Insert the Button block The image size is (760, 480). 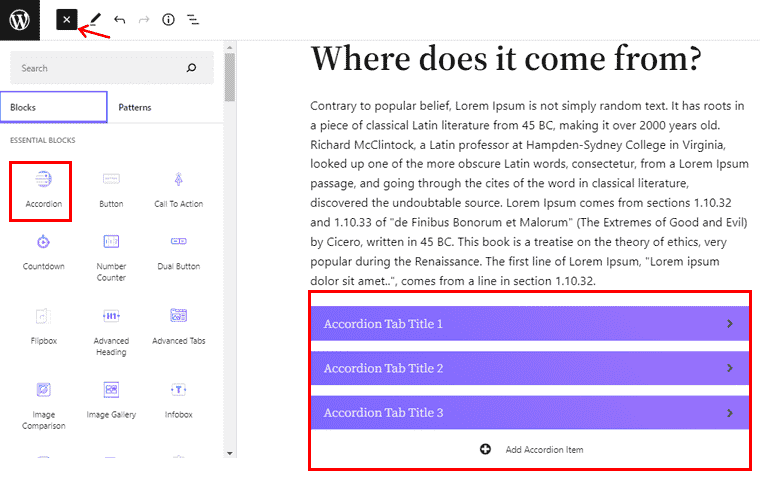coord(111,190)
